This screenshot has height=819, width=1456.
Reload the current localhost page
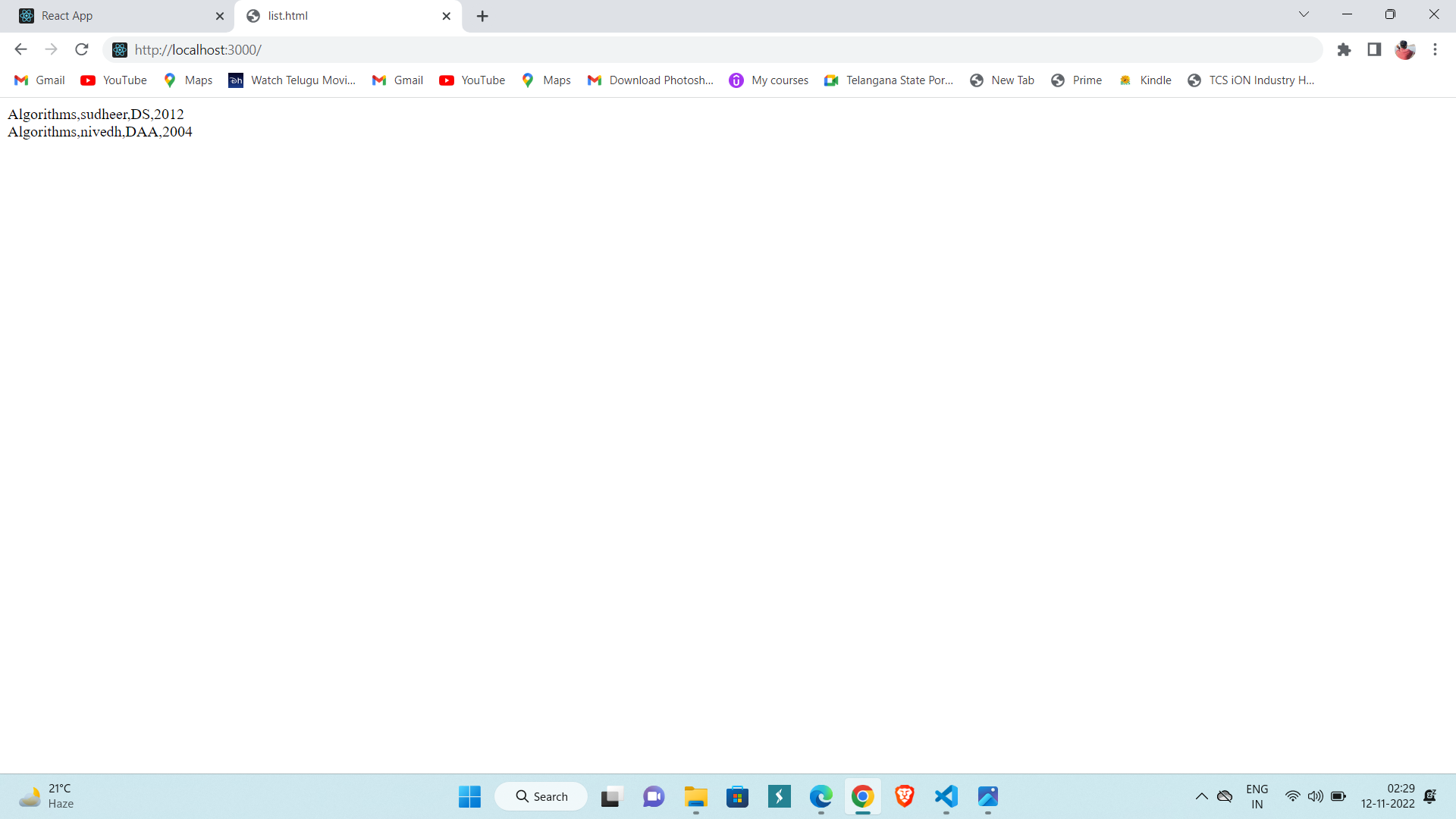point(82,50)
